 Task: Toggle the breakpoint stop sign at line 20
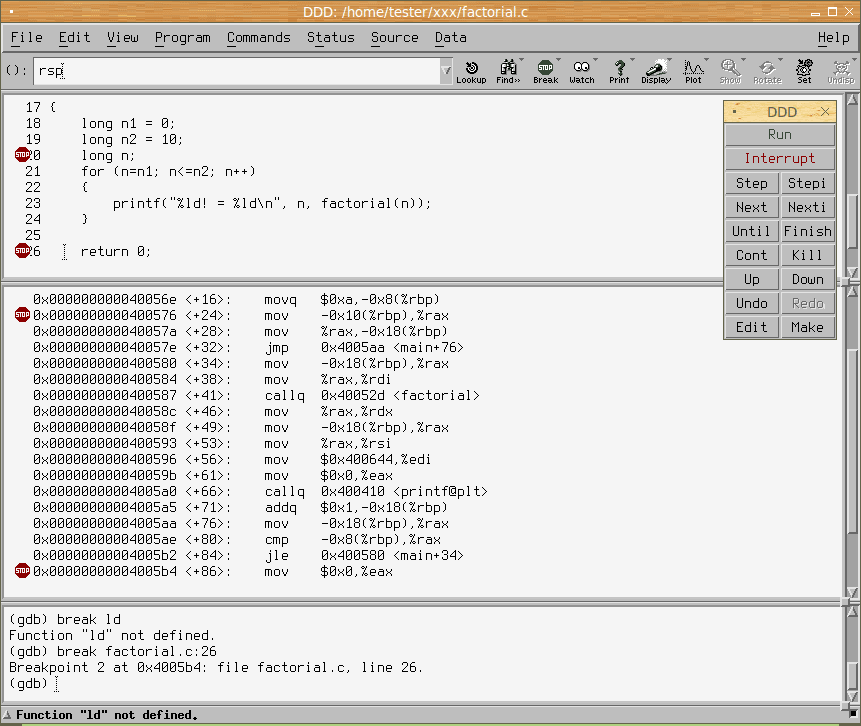click(x=23, y=155)
